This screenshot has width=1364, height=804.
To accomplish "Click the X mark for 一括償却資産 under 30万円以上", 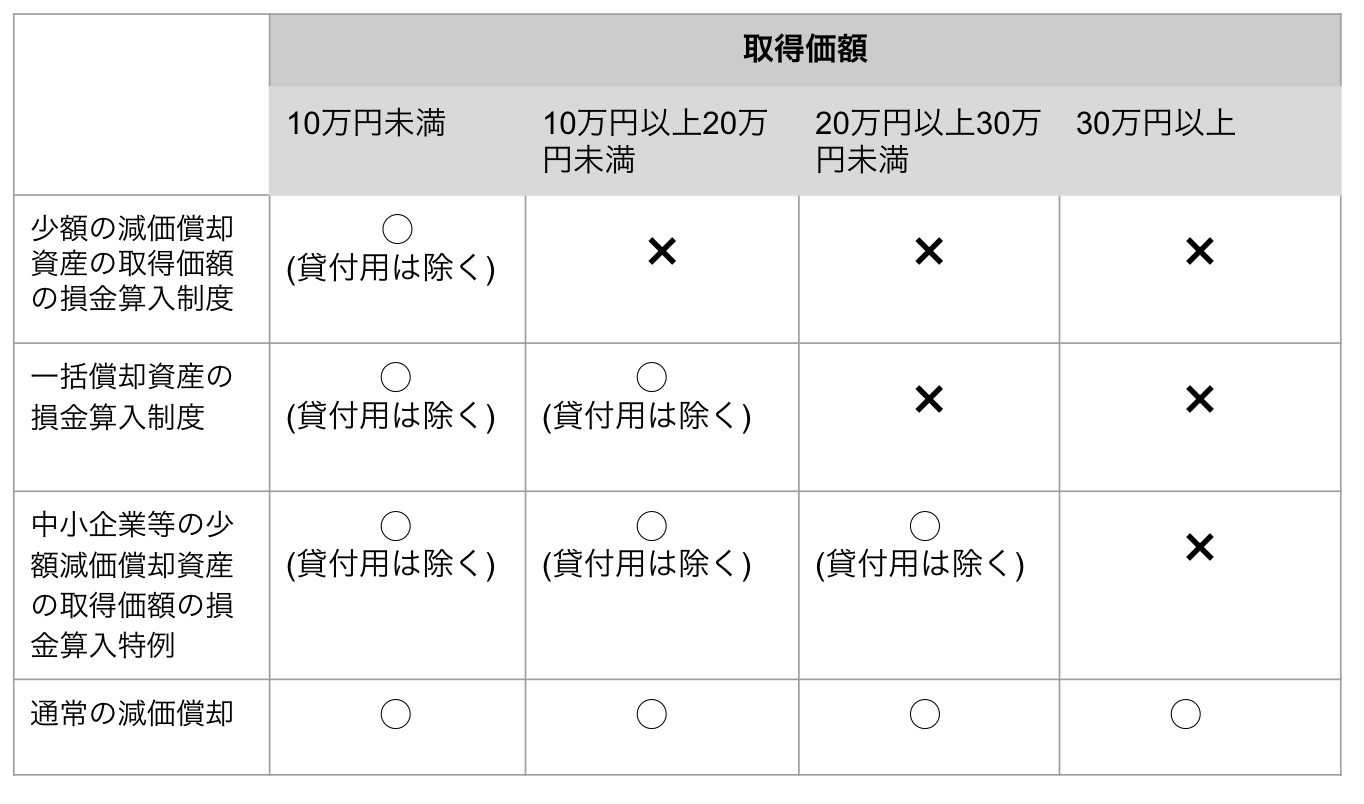I will tap(1199, 400).
